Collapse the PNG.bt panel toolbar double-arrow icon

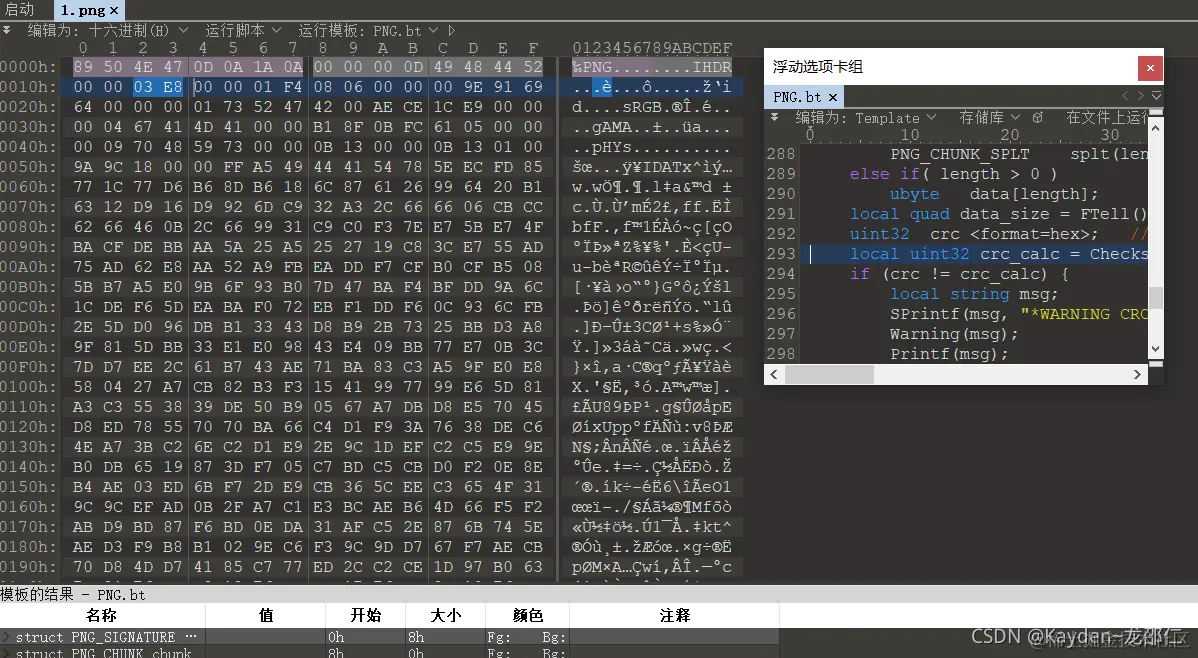tap(775, 118)
